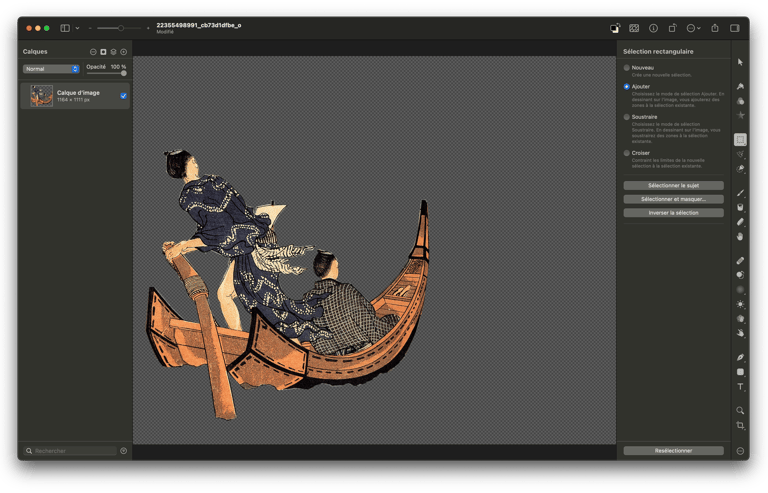Select the Arrange arrow tool
This screenshot has width=768, height=493.
(740, 62)
